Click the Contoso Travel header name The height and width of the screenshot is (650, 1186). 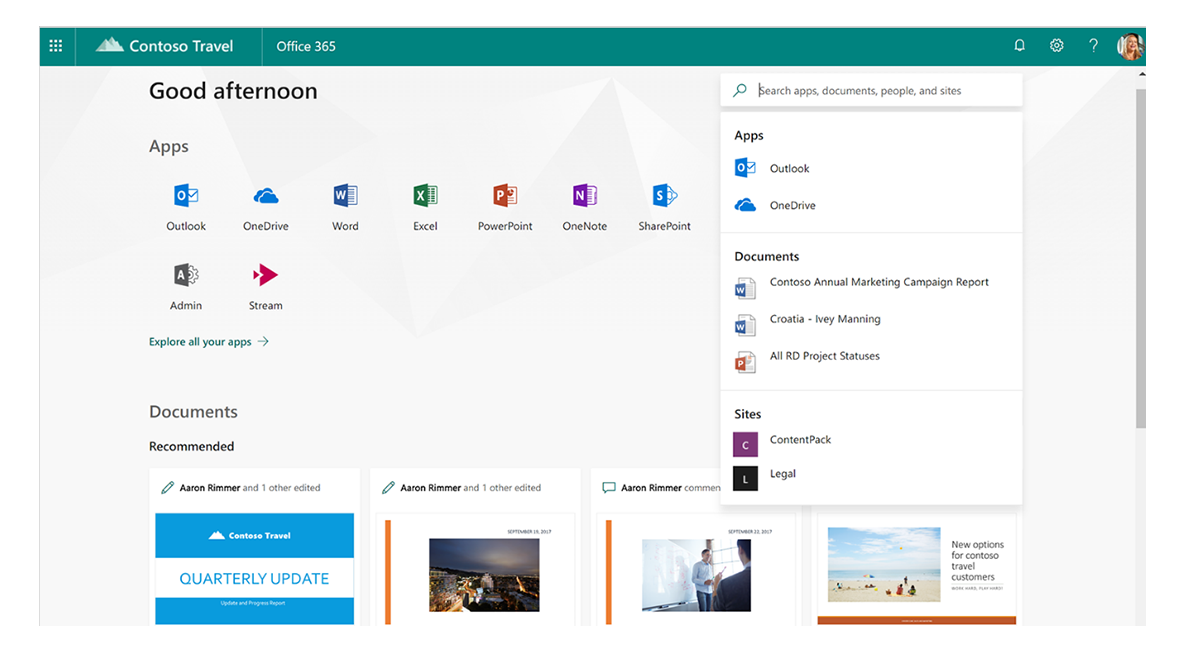tap(182, 46)
